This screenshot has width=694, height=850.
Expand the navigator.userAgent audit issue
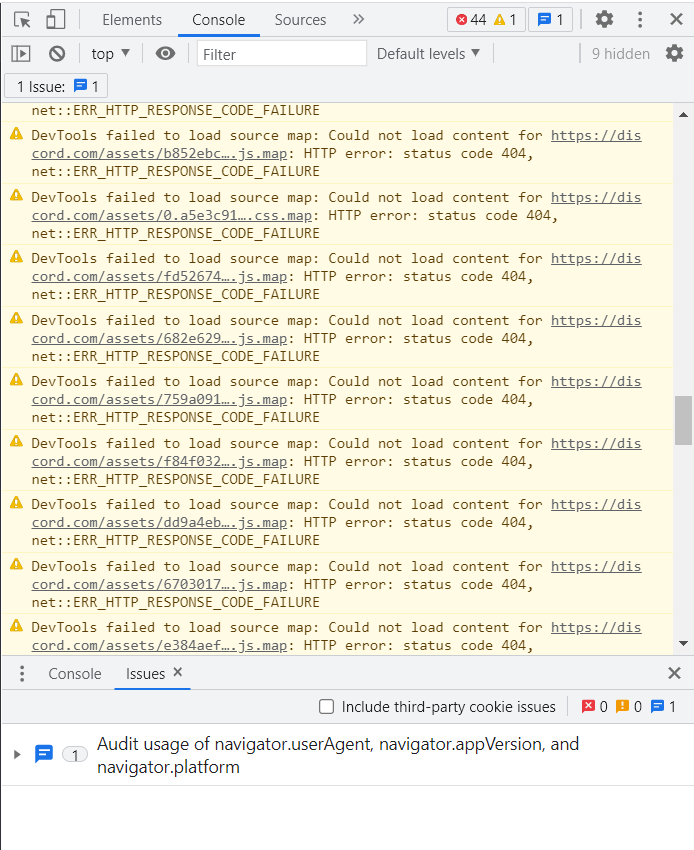coord(17,754)
